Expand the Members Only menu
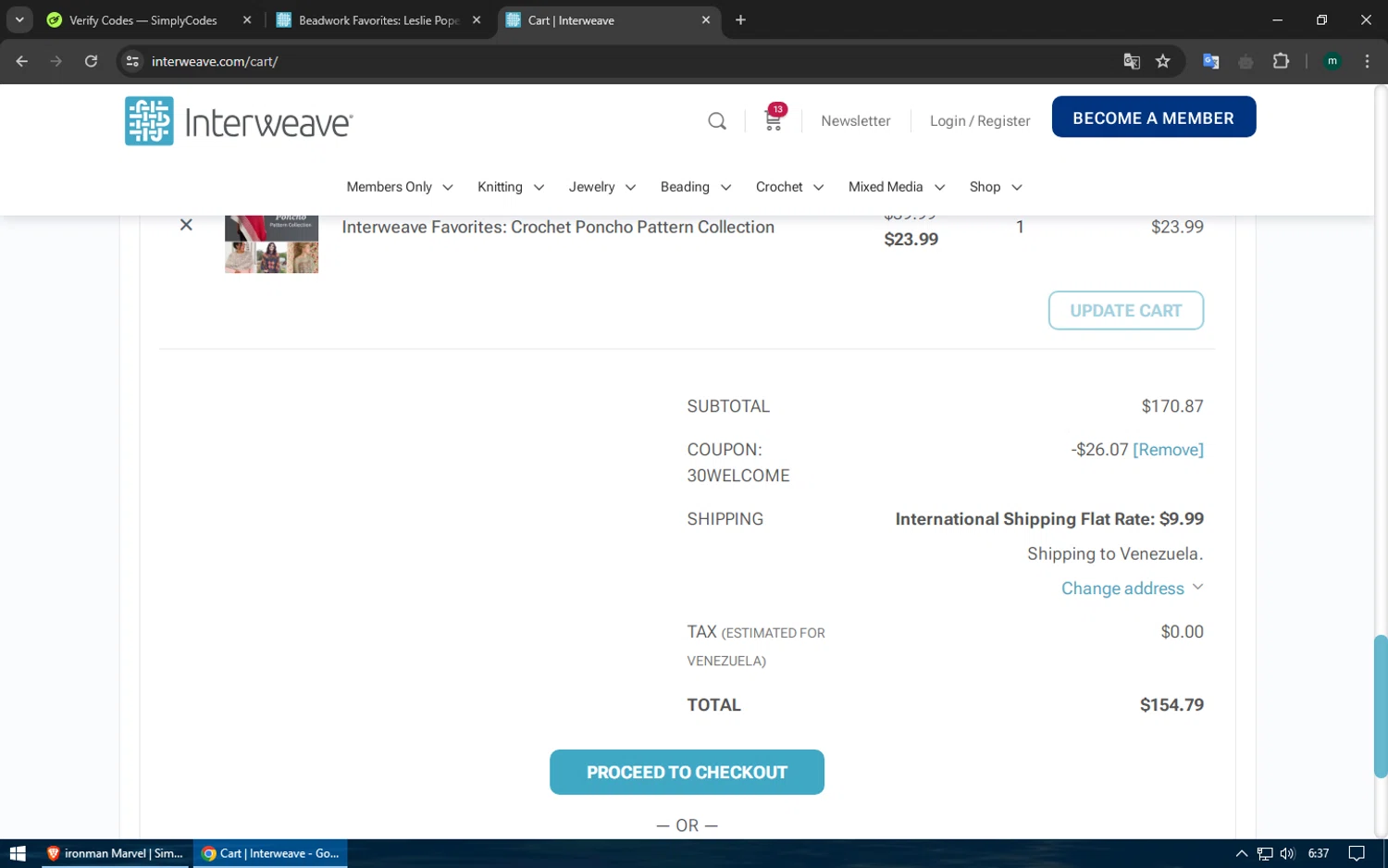The height and width of the screenshot is (868, 1388). pyautogui.click(x=400, y=187)
